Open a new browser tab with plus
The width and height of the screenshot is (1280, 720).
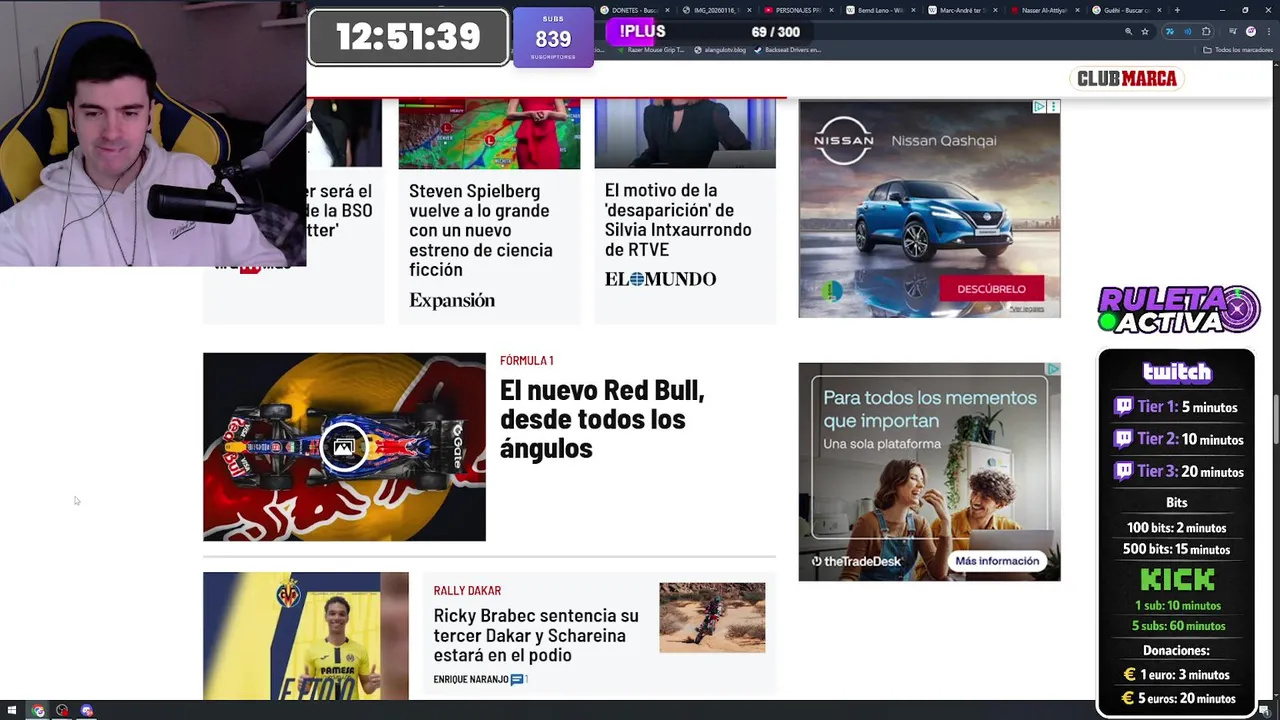pyautogui.click(x=1177, y=10)
